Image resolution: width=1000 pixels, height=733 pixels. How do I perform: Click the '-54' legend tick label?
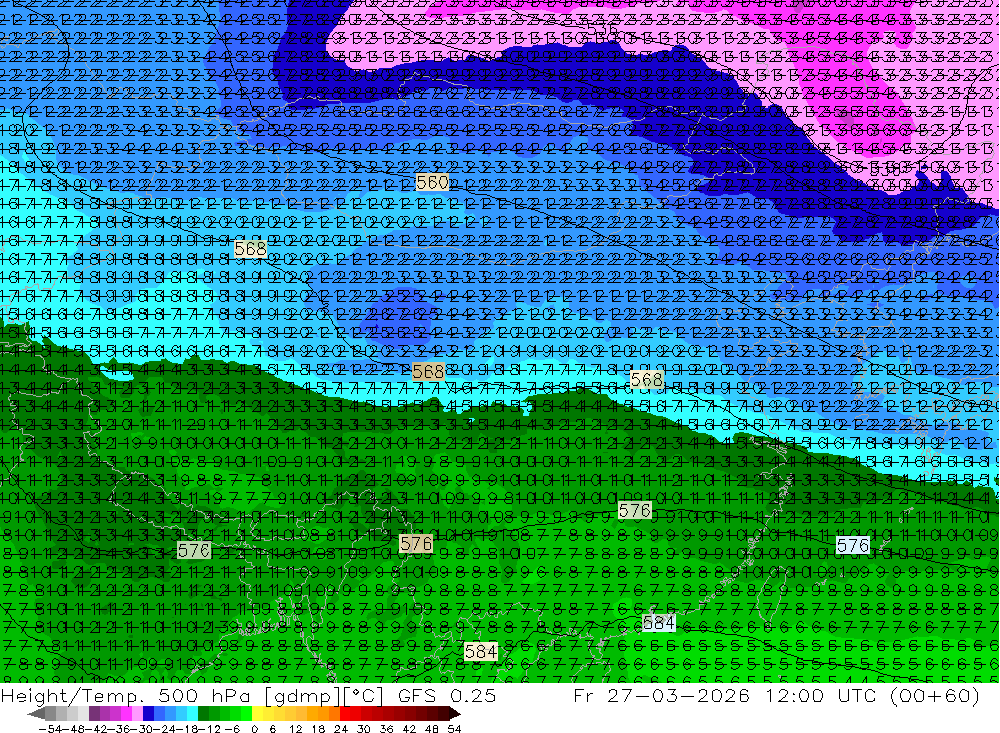pyautogui.click(x=50, y=729)
